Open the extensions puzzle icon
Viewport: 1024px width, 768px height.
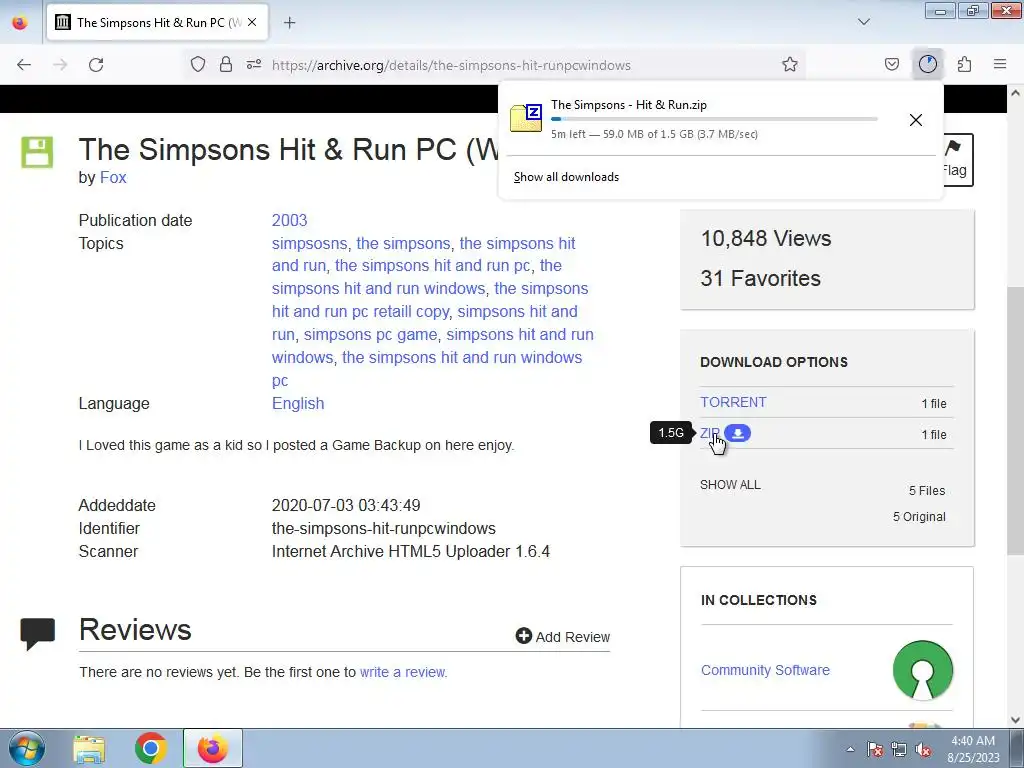(x=964, y=64)
